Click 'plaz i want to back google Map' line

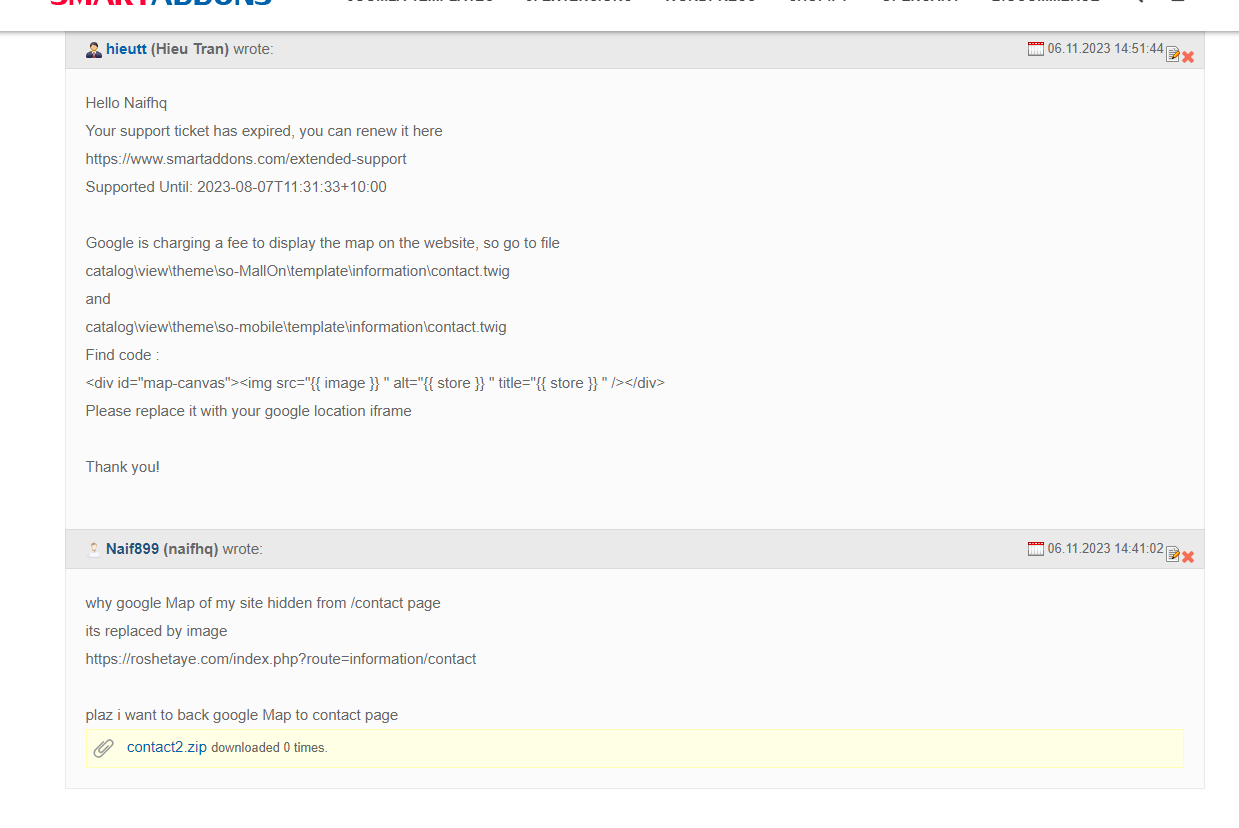point(242,715)
